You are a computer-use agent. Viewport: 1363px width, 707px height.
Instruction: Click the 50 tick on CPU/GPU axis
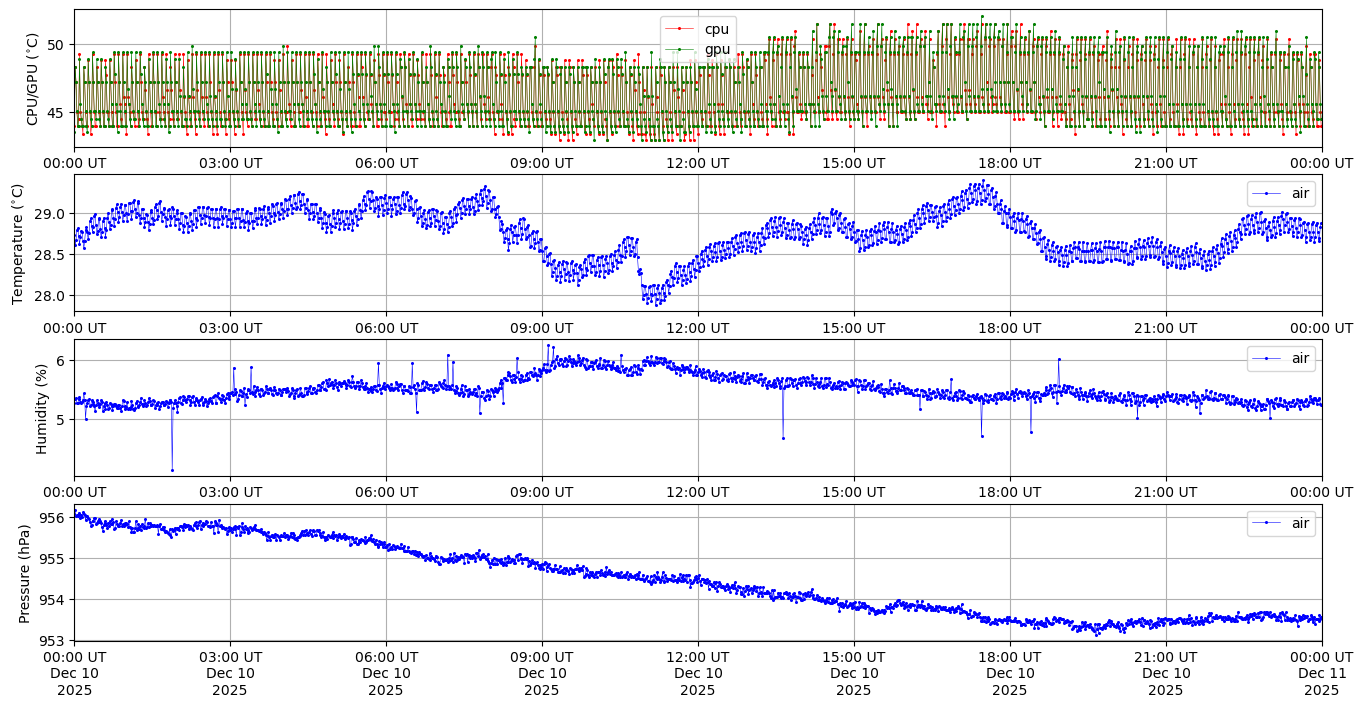(54, 45)
